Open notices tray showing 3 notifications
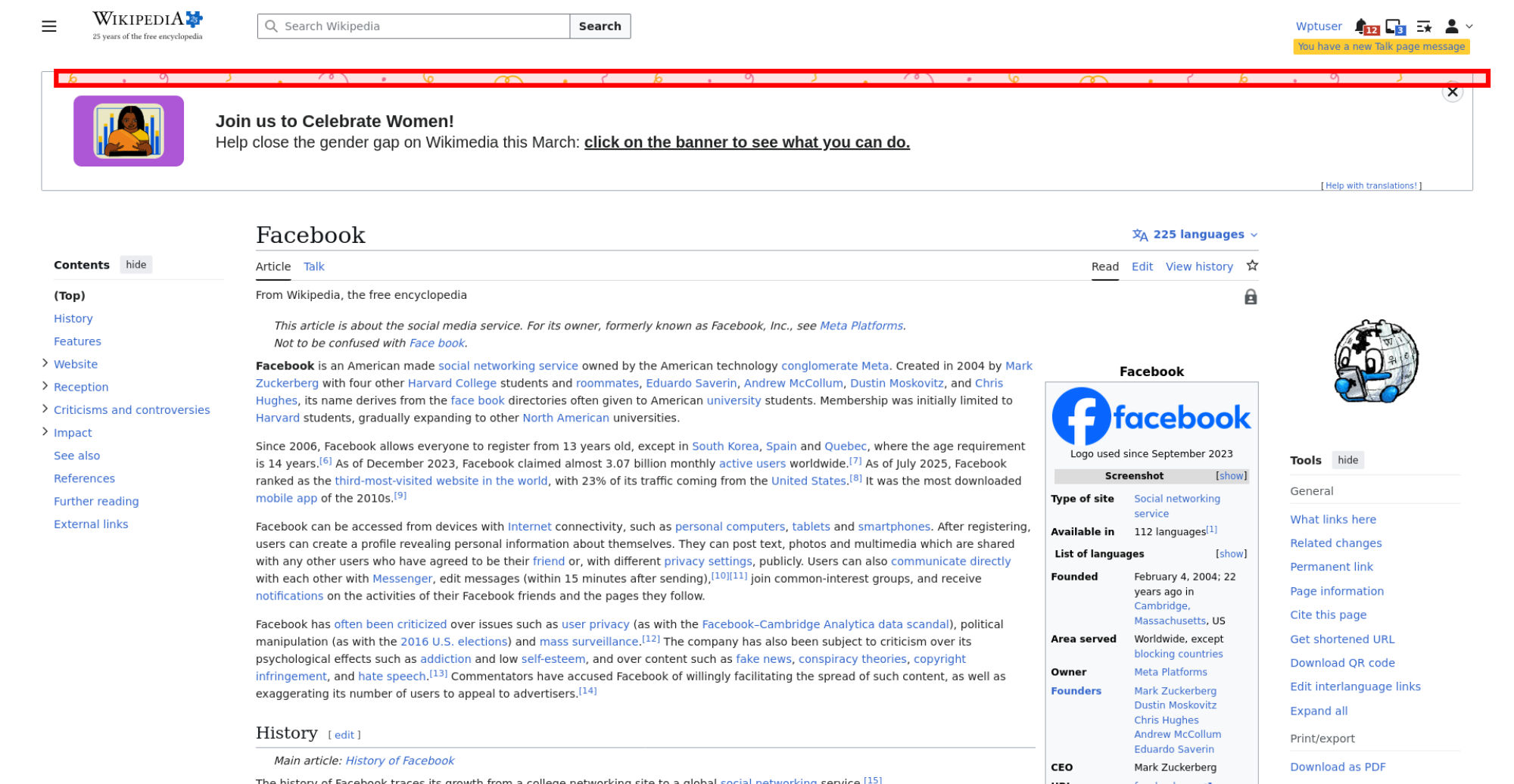The height and width of the screenshot is (784, 1514). click(x=1394, y=26)
